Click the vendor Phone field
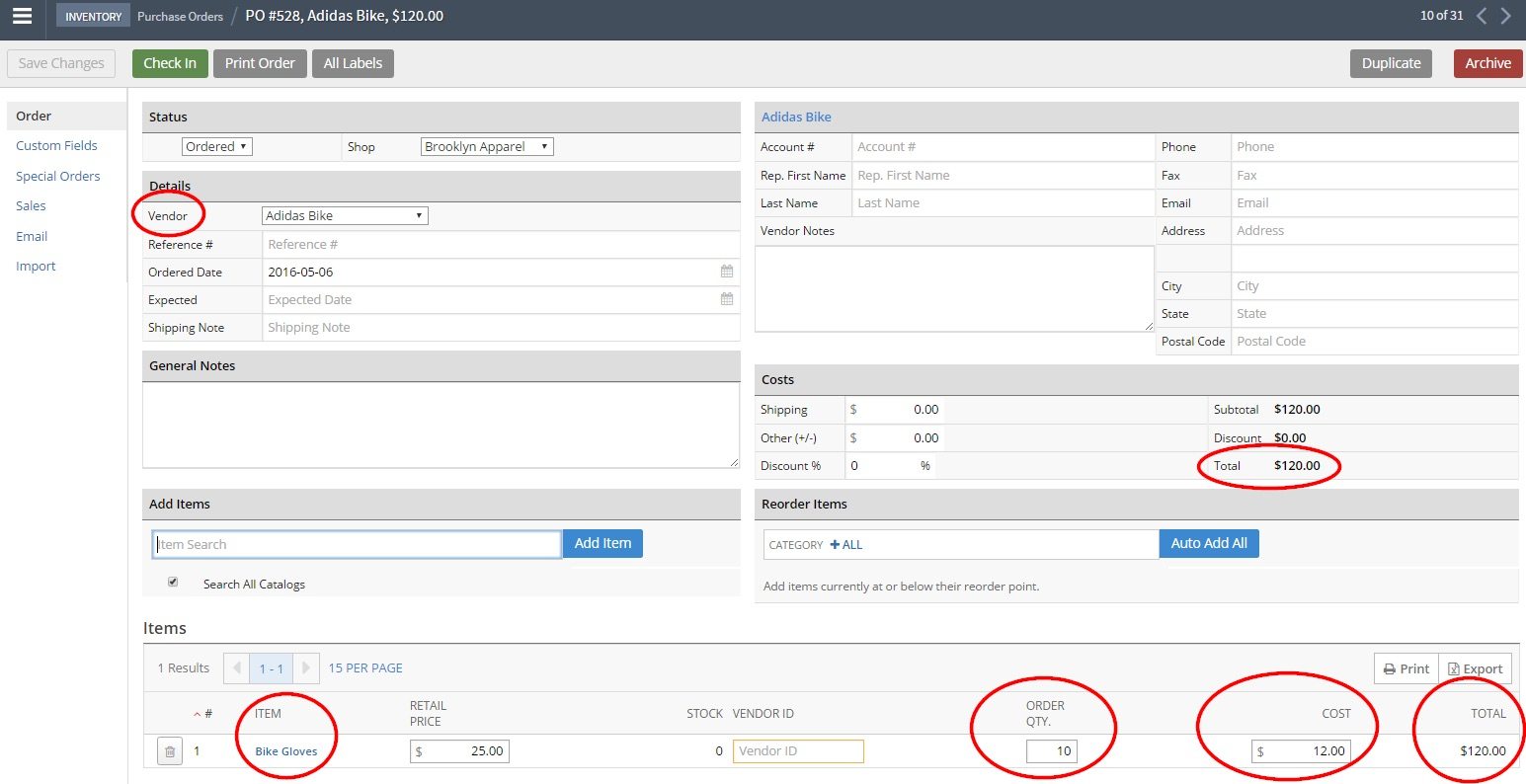Viewport: 1526px width, 784px height. (1375, 146)
